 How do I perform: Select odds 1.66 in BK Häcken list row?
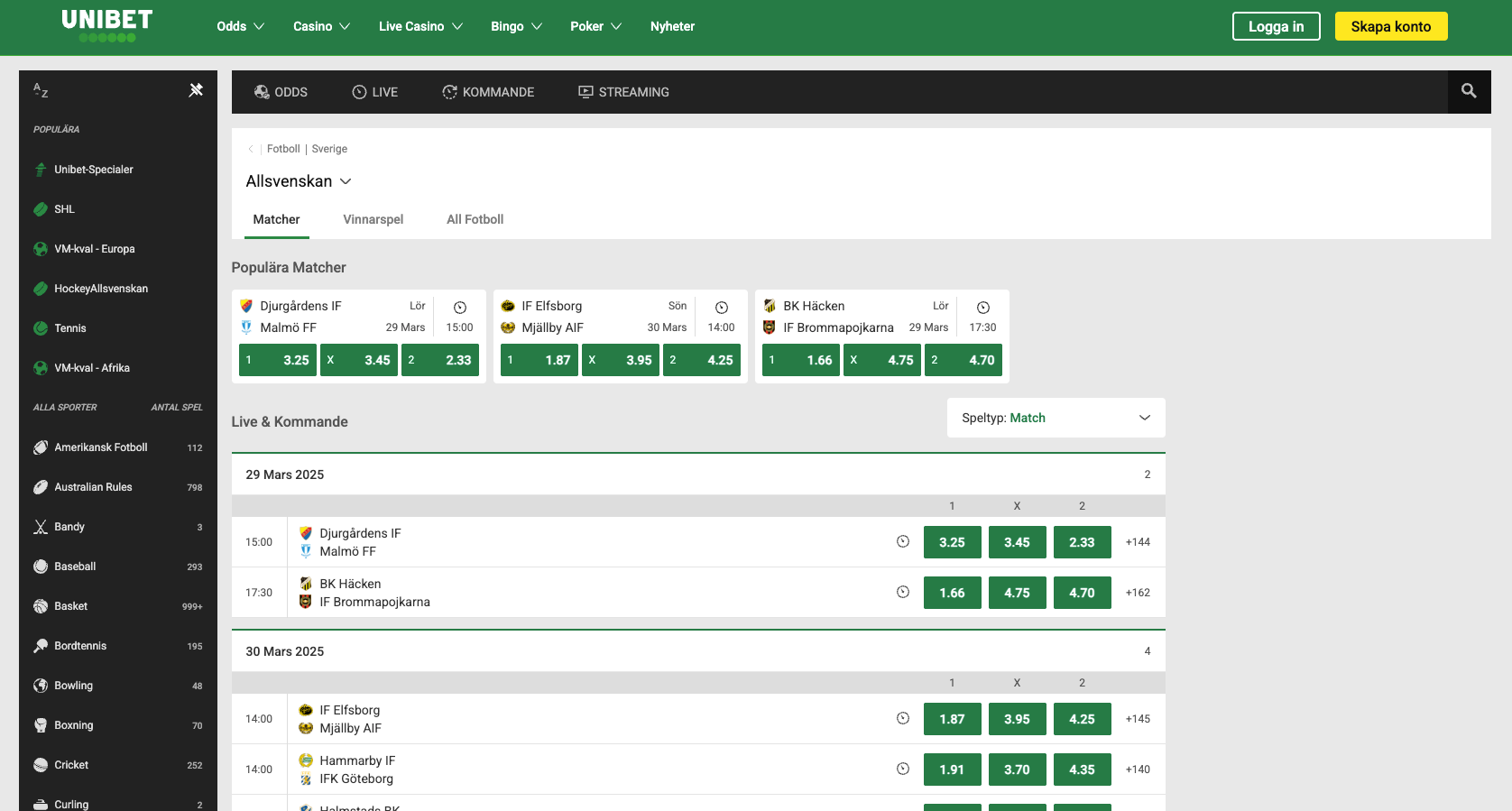pos(952,593)
